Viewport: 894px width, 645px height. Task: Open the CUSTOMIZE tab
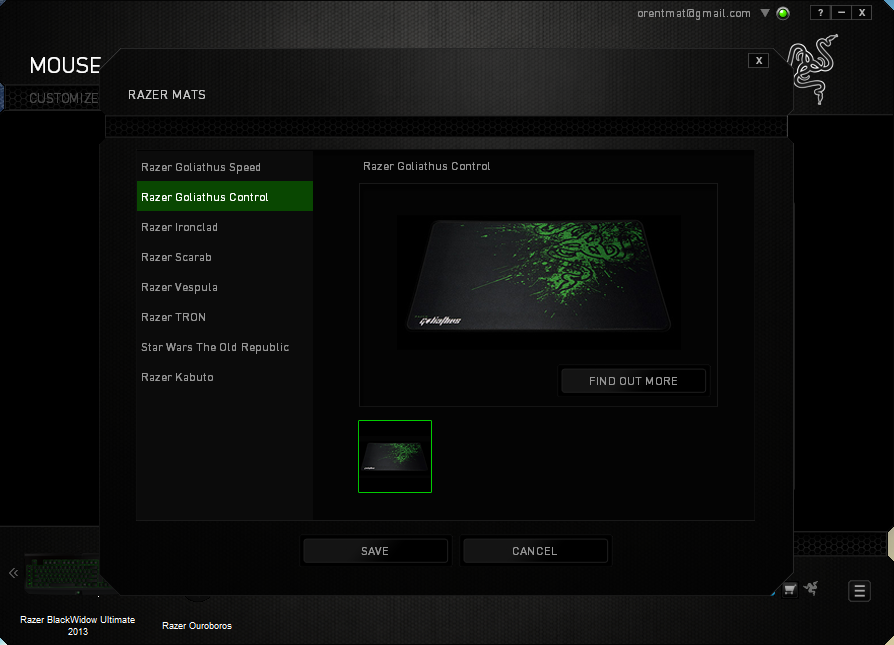click(63, 98)
